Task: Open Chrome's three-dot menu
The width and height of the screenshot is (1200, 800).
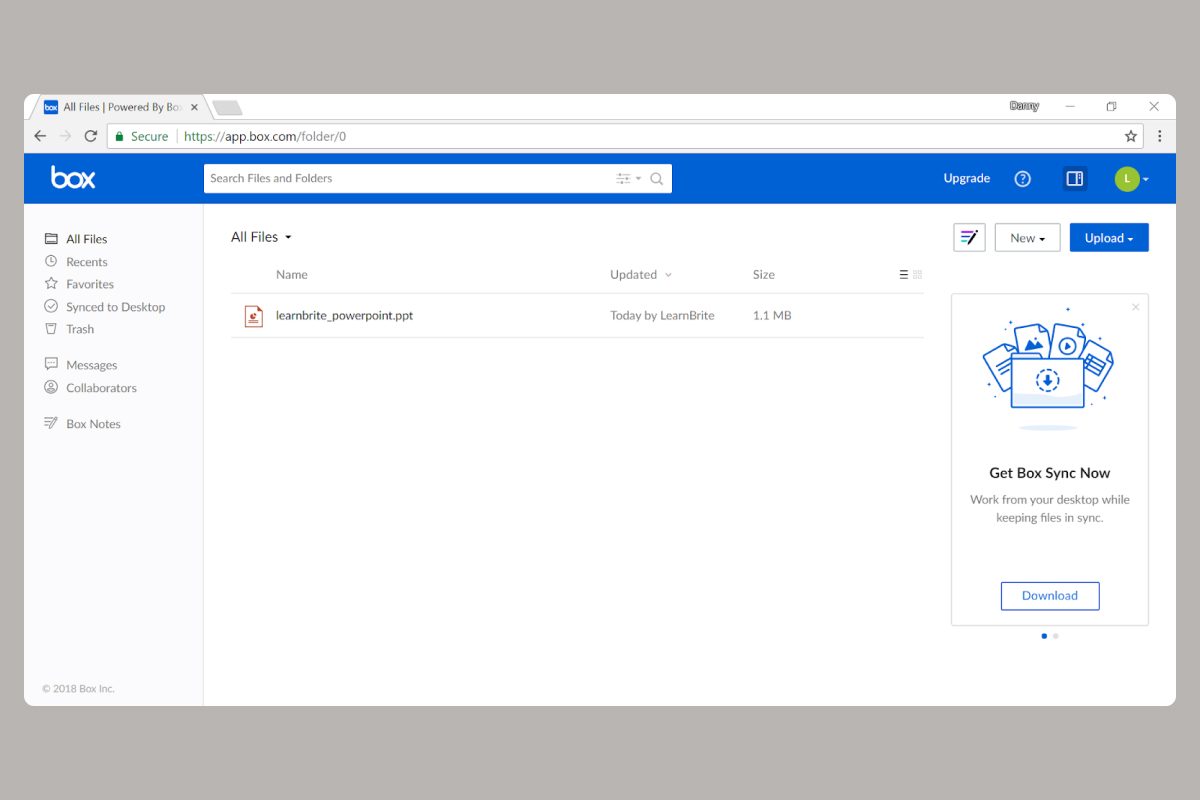Action: 1160,136
